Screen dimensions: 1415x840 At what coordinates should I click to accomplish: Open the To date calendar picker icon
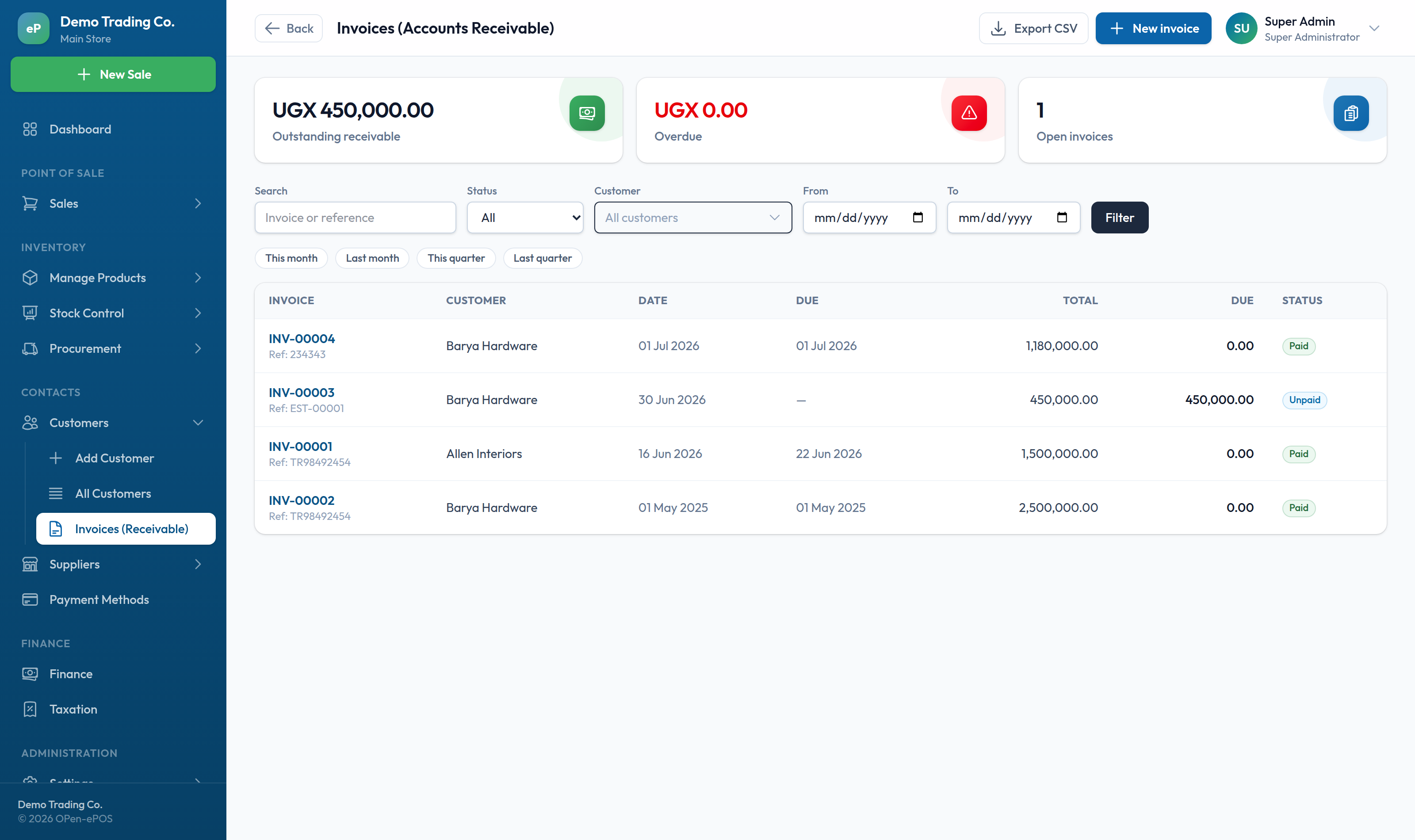click(x=1062, y=218)
